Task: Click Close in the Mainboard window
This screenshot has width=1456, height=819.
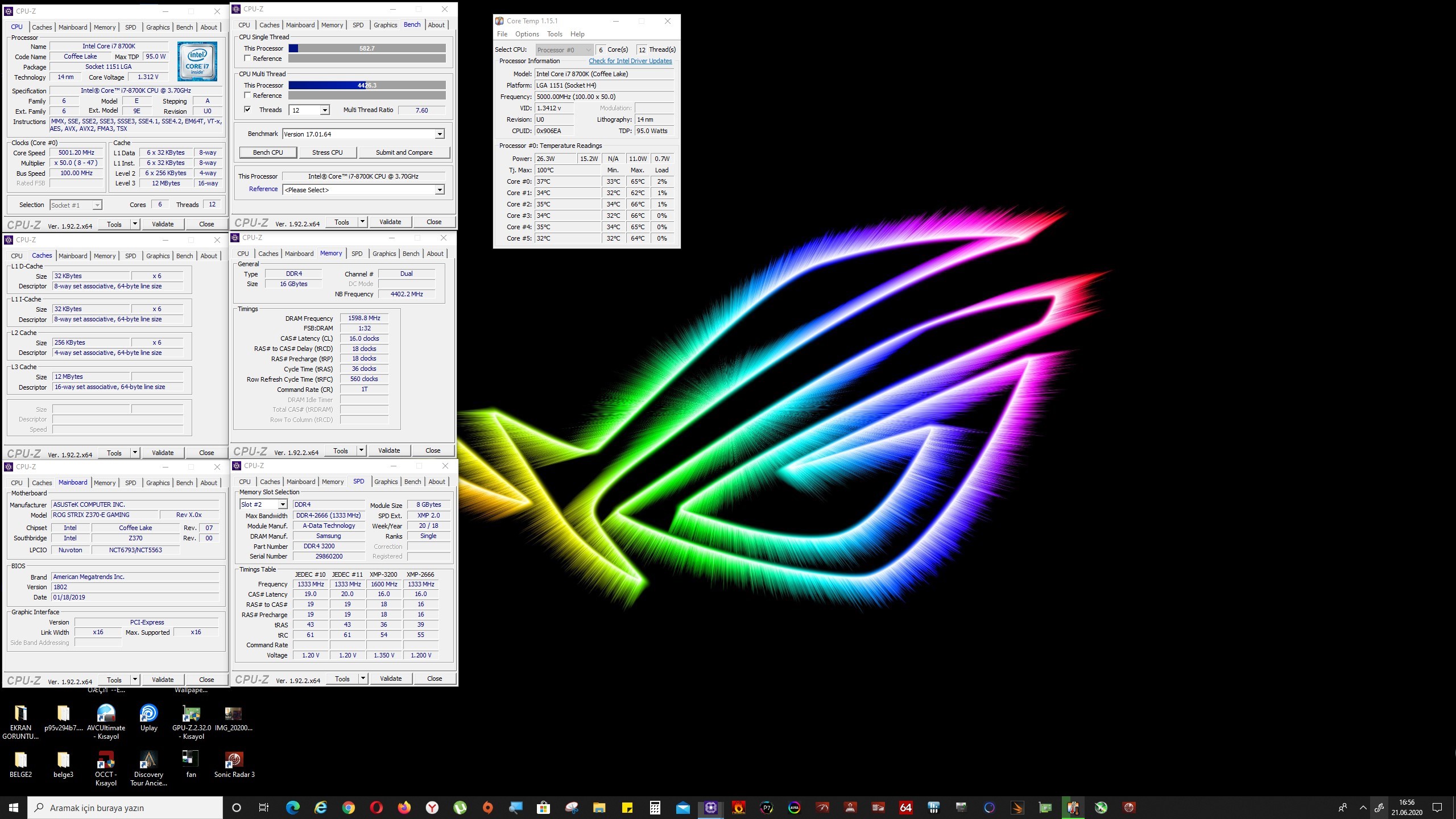Action: [x=206, y=680]
